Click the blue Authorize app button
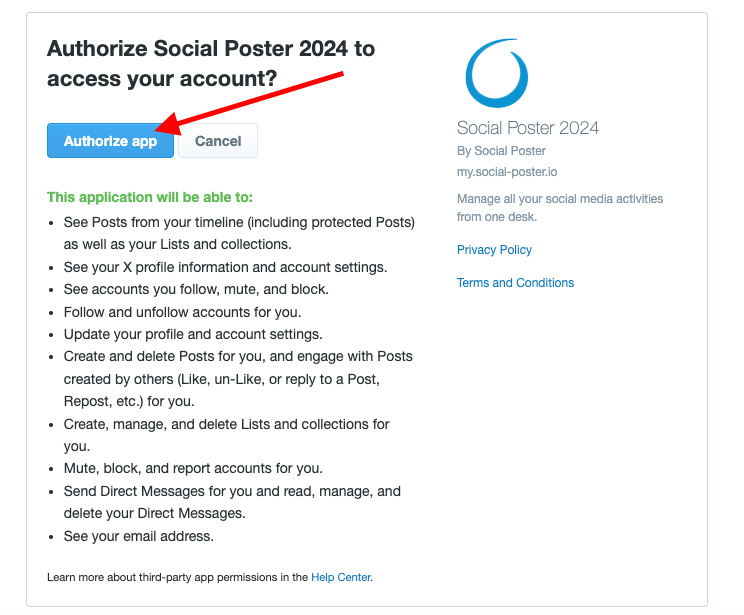The width and height of the screenshot is (744, 615). (x=110, y=140)
